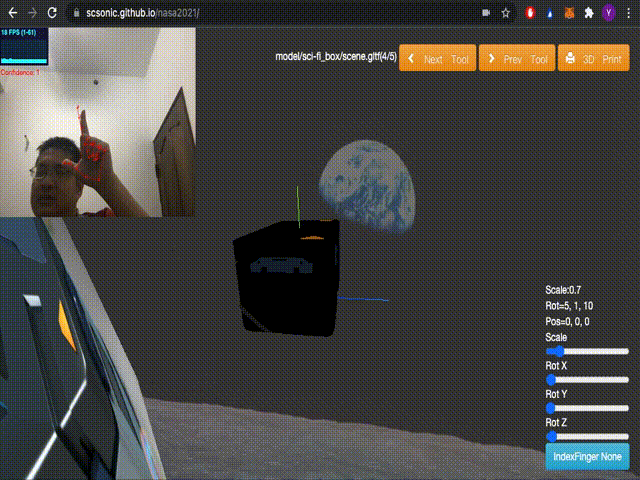The height and width of the screenshot is (480, 640).
Task: Open the MetaMask fox extension
Action: (x=569, y=13)
